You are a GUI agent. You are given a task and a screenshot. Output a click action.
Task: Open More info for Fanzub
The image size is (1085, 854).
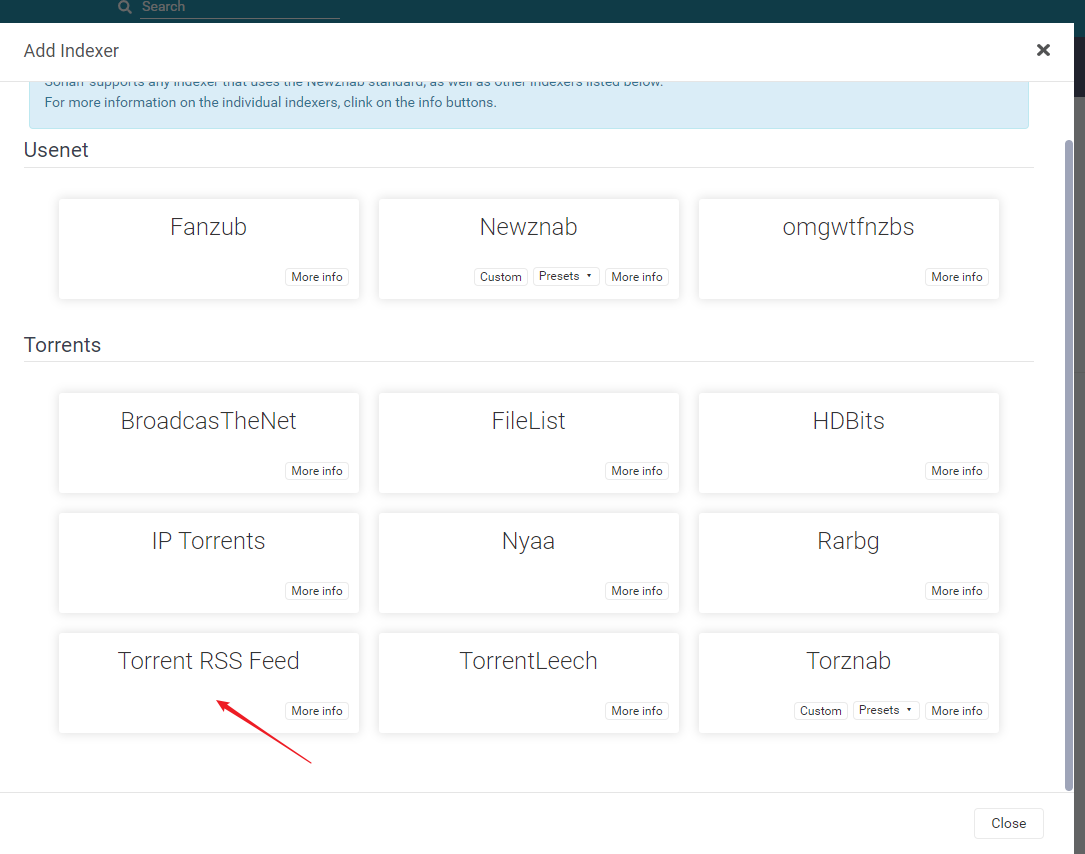click(317, 277)
